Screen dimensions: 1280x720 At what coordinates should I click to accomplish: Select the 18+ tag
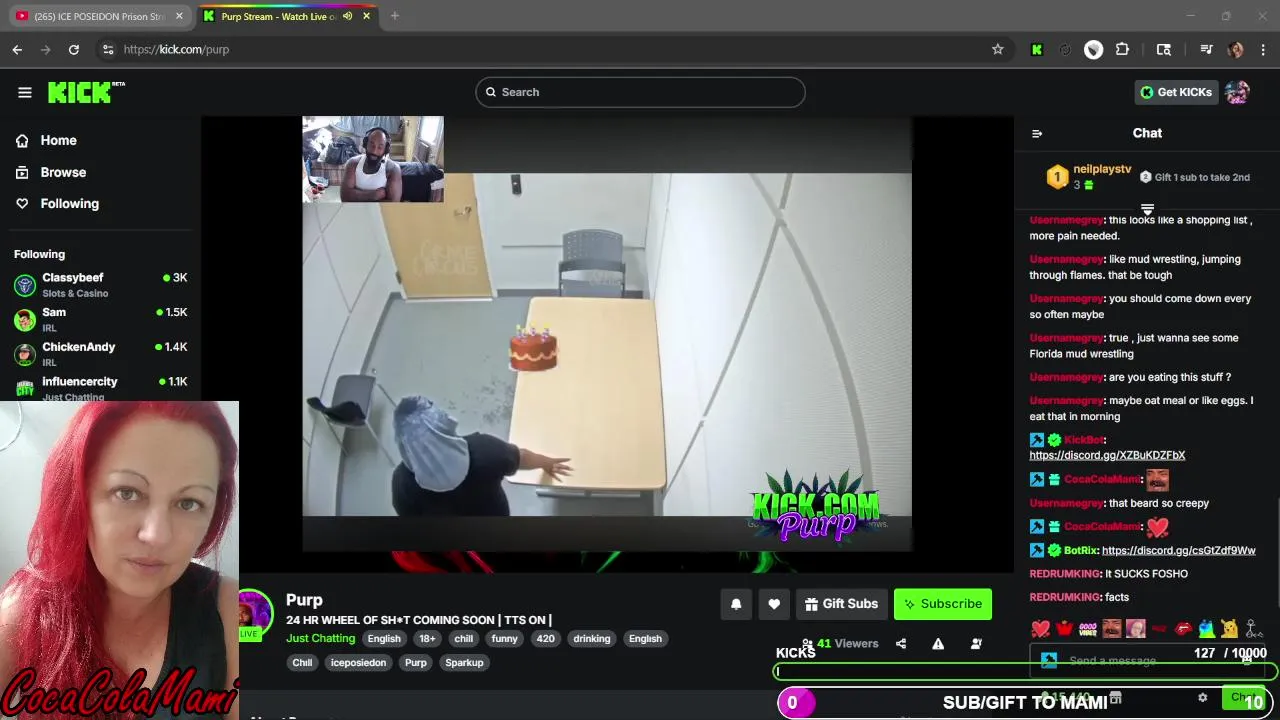pyautogui.click(x=427, y=639)
